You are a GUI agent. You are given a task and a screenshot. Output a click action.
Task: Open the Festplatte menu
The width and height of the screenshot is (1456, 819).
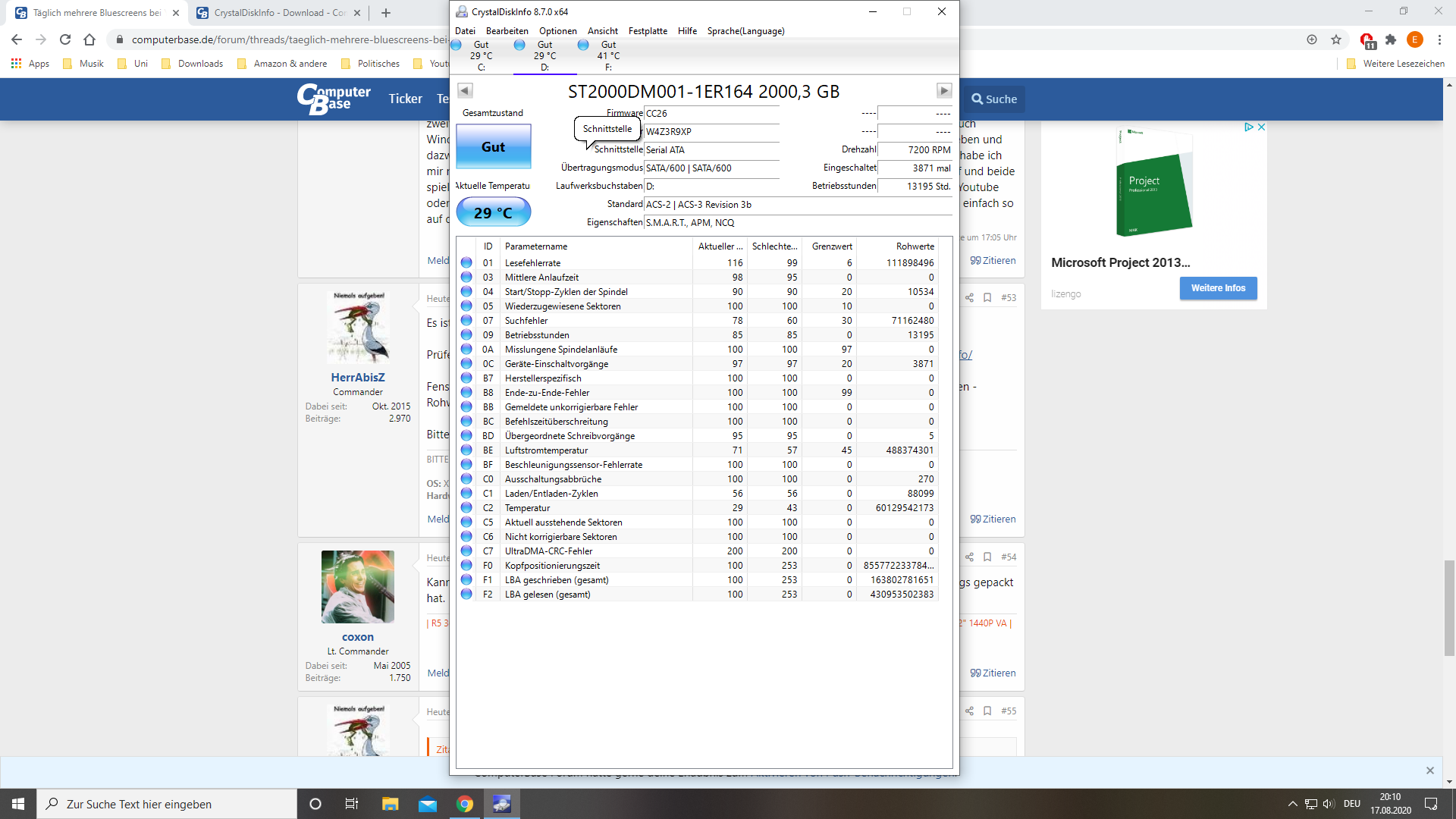pos(648,31)
